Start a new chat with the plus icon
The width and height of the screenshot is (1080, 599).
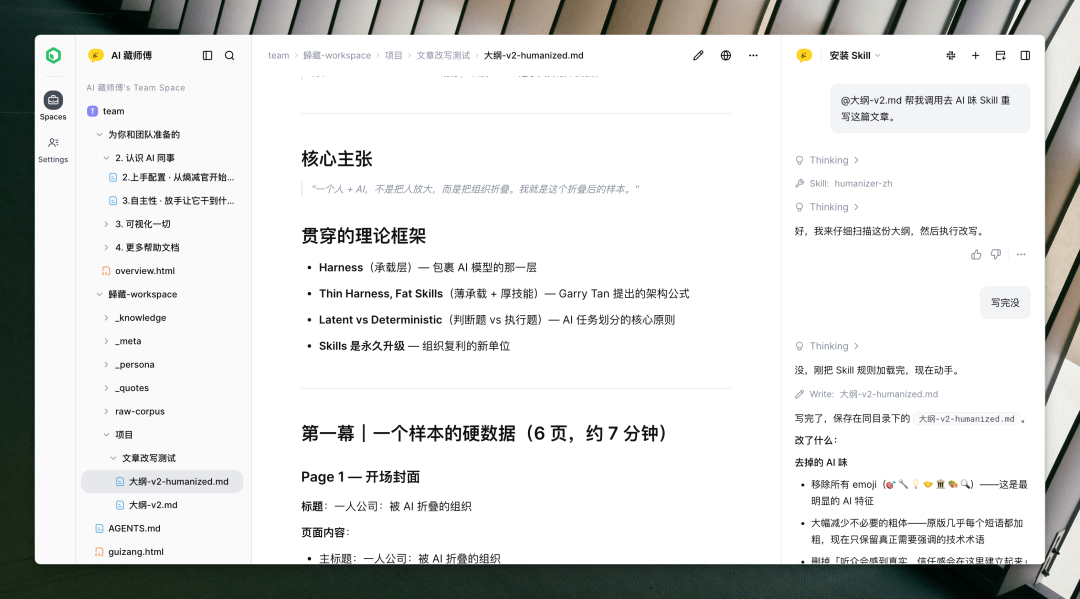(x=975, y=55)
